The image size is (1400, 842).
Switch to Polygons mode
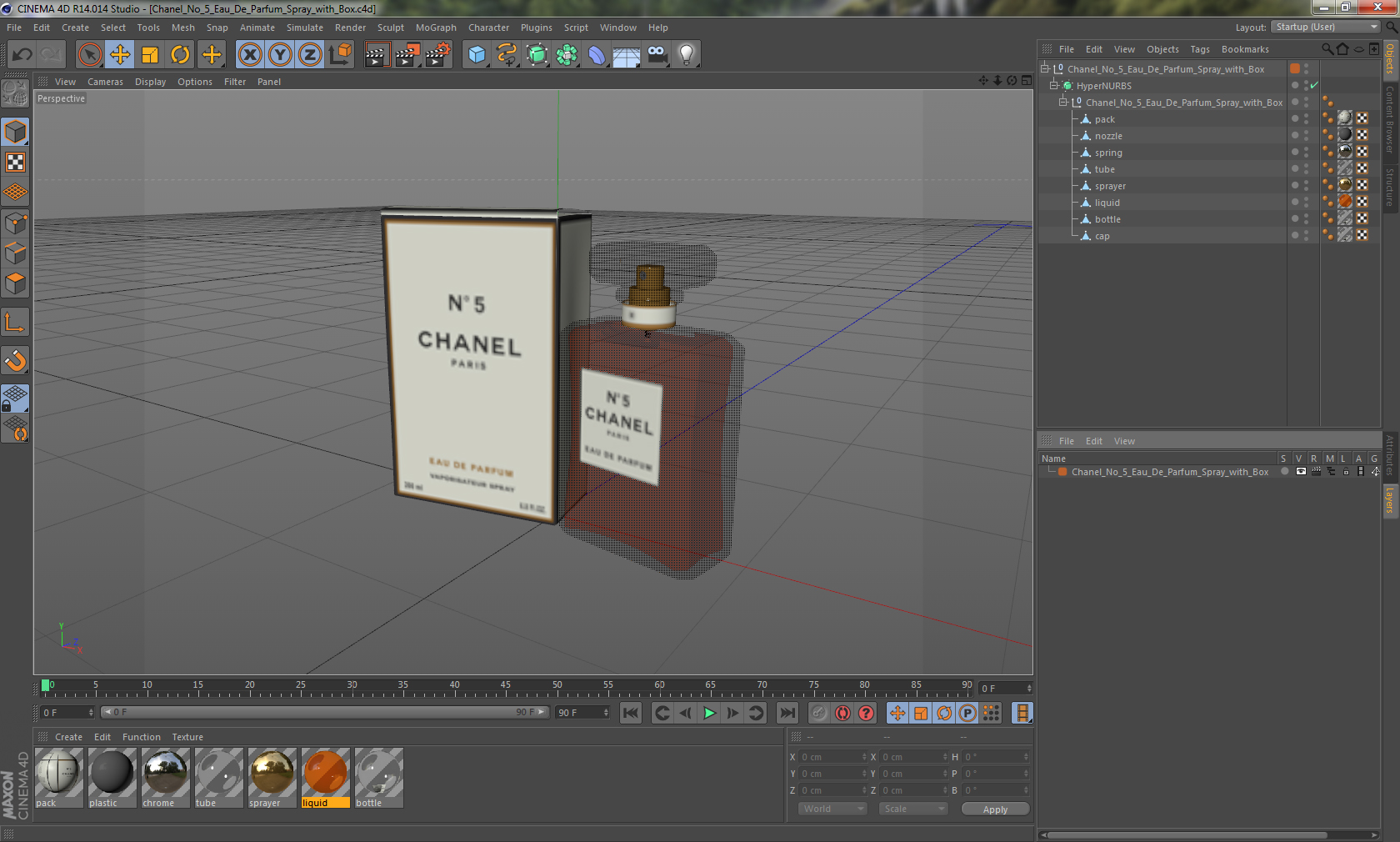tap(16, 284)
